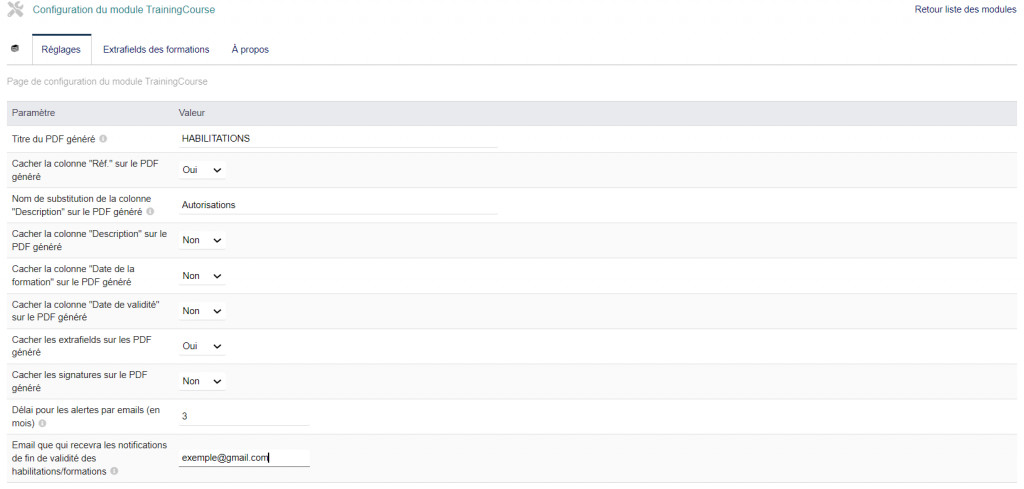Click the Autorisations substitution name field
This screenshot has height=489, width=1024.
click(338, 205)
